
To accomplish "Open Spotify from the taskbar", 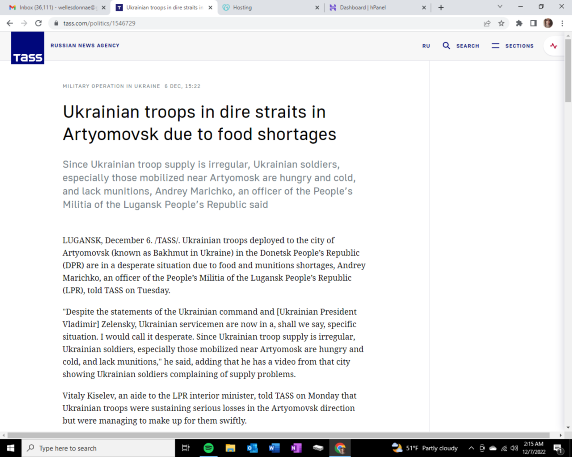I will click(x=208, y=448).
